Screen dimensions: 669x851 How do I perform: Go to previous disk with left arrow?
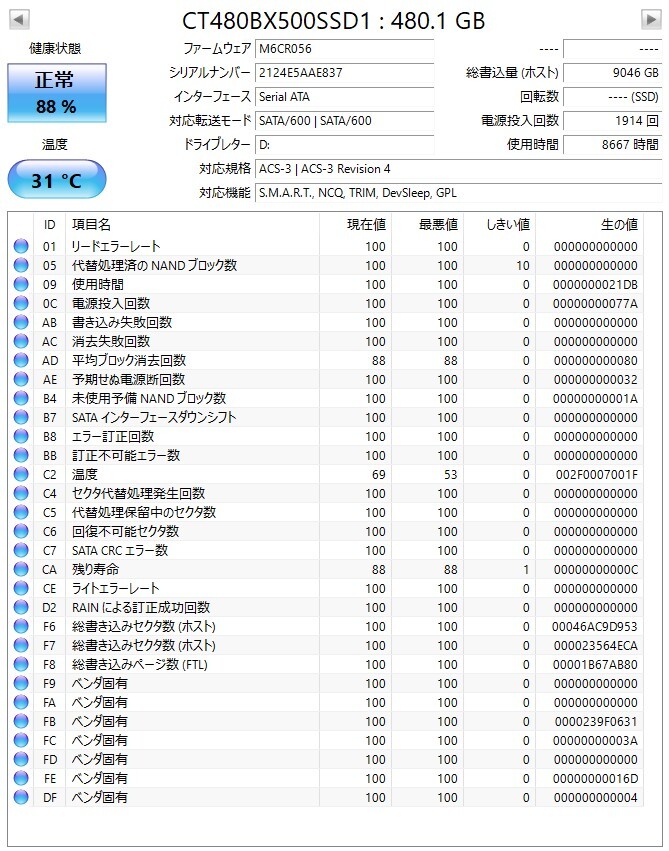[19, 20]
